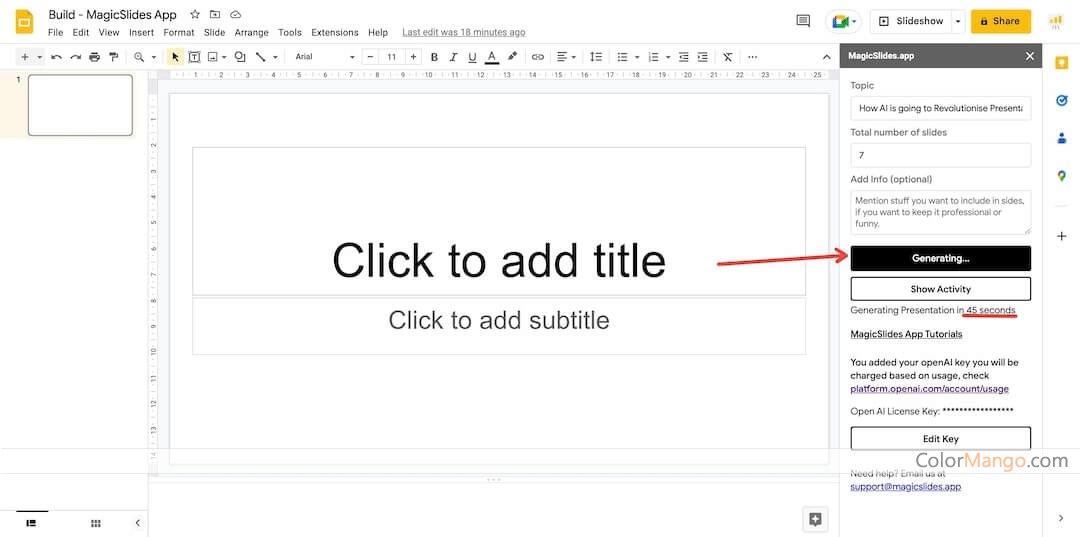
Task: Open Google Keep in side panel
Action: point(1061,63)
